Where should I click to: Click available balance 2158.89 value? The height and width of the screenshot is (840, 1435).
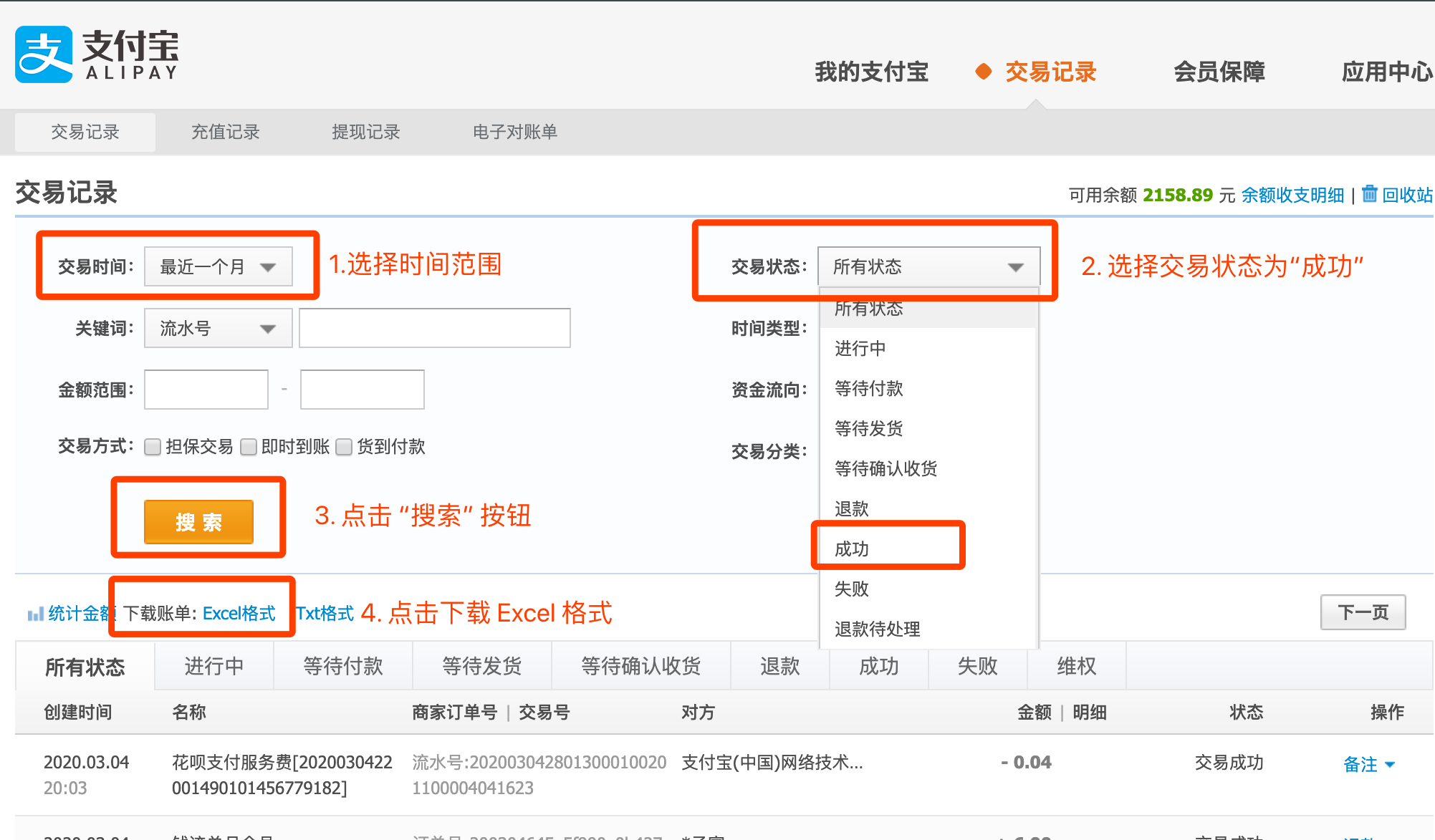tap(1178, 195)
